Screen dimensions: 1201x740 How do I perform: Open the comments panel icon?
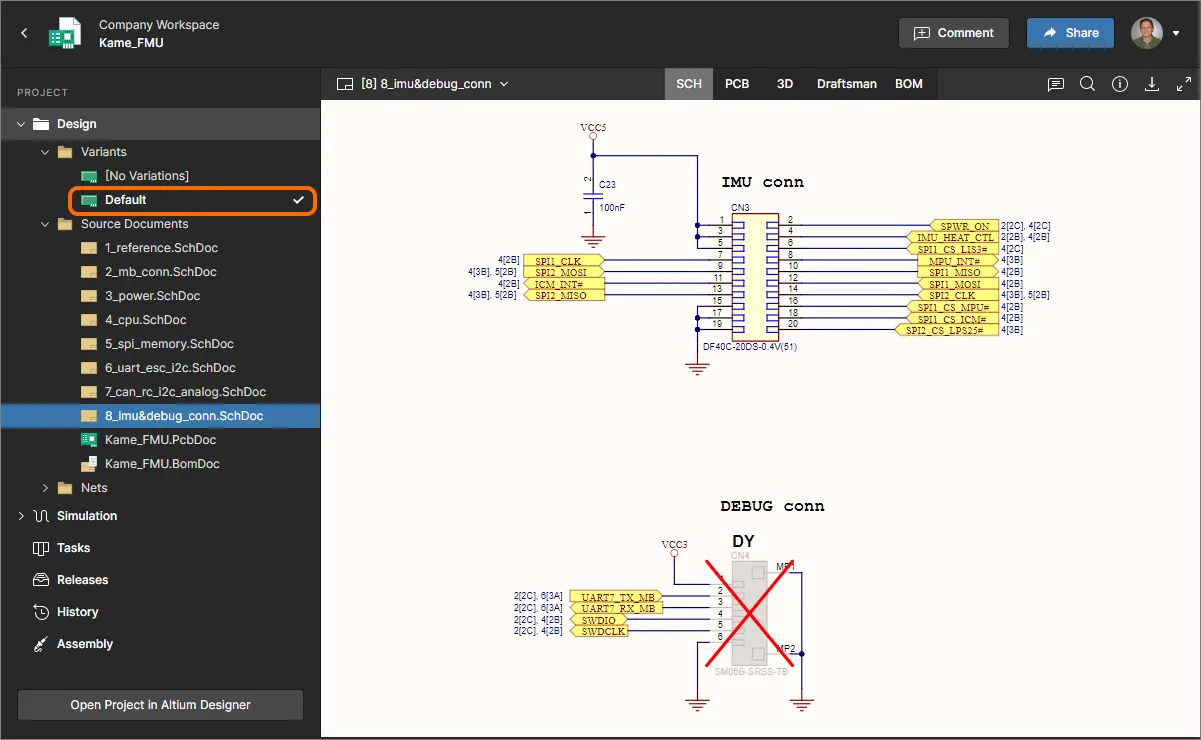[1055, 84]
